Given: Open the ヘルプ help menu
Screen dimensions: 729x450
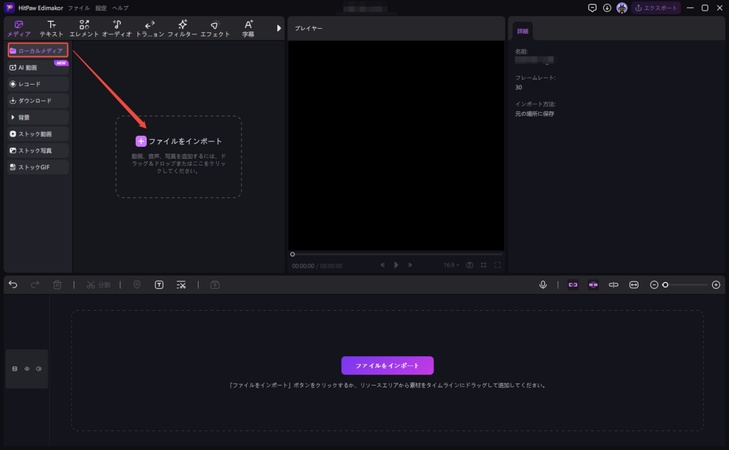Looking at the screenshot, I should 120,8.
